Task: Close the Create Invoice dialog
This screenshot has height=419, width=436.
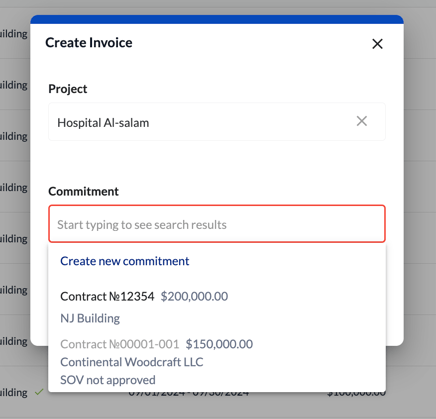Action: tap(377, 44)
